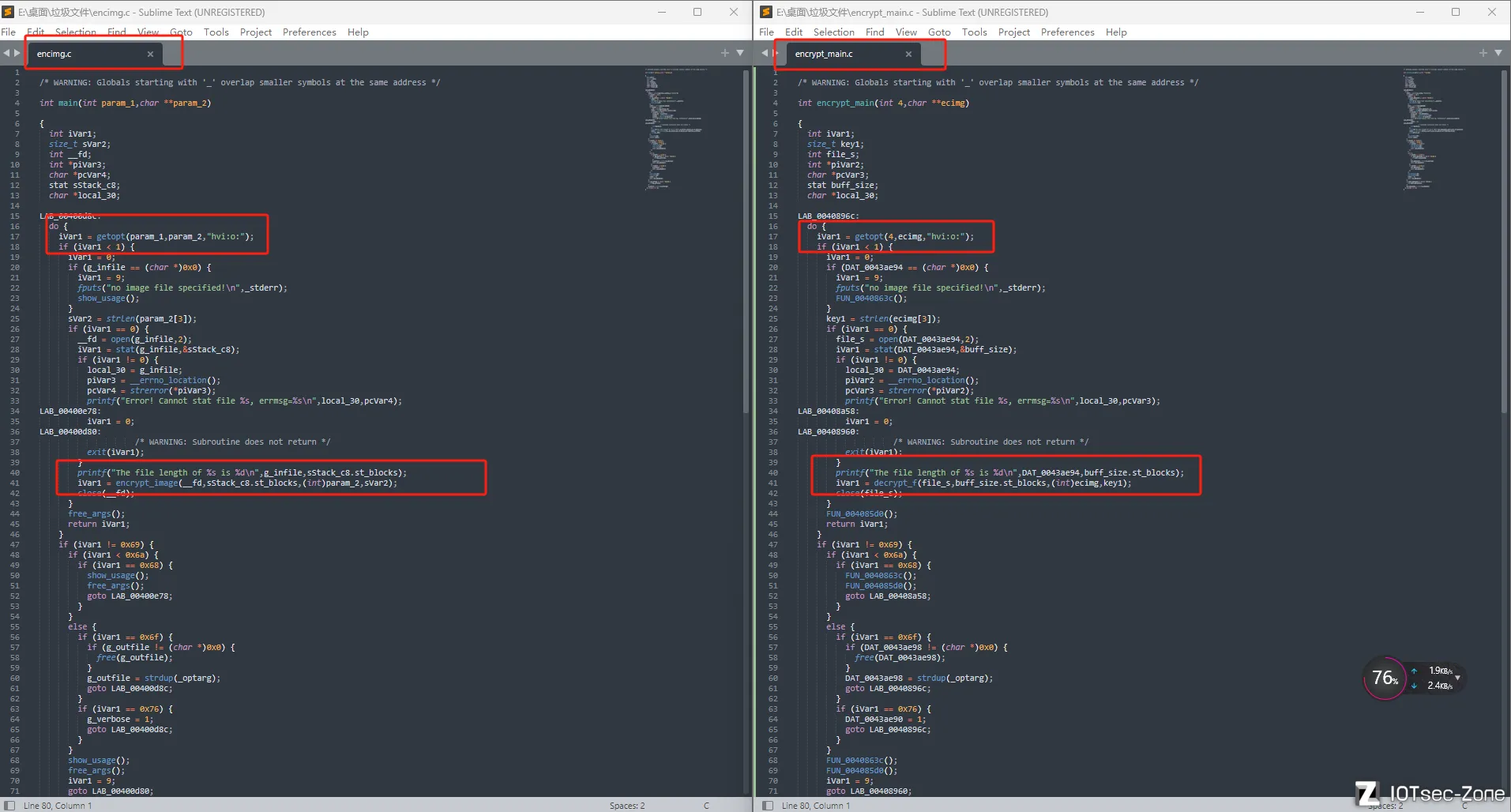Go to previous tab in encimg.c window
This screenshot has width=1511, height=812.
click(x=6, y=53)
